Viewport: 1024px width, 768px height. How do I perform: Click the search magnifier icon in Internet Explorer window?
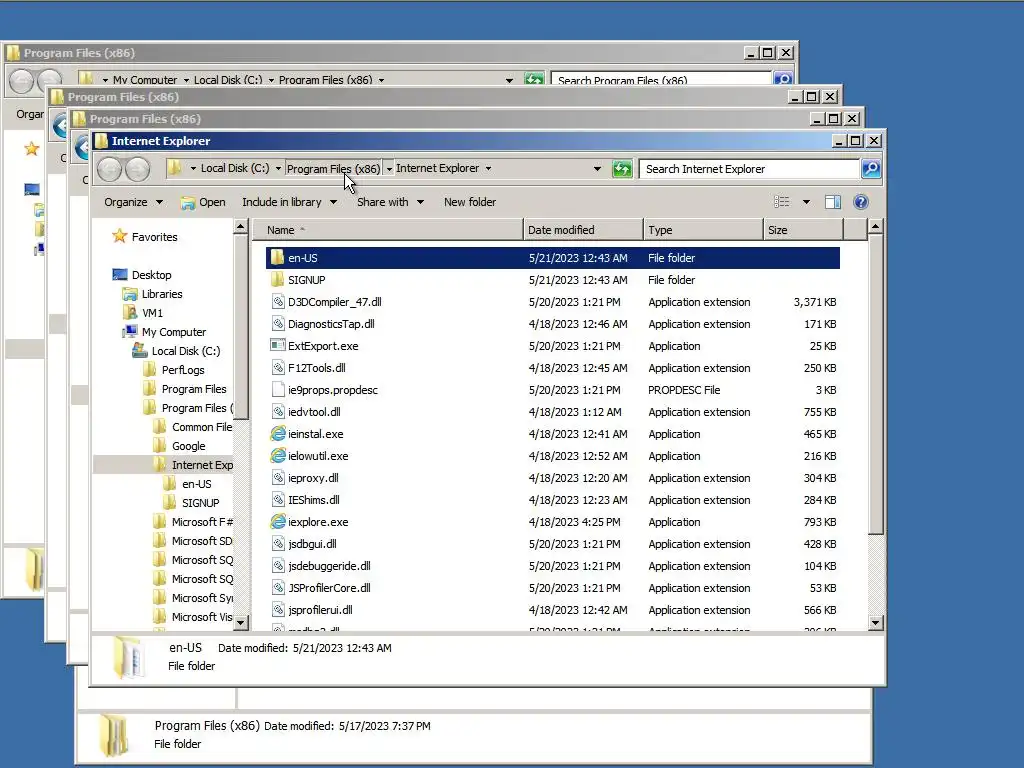tap(871, 169)
